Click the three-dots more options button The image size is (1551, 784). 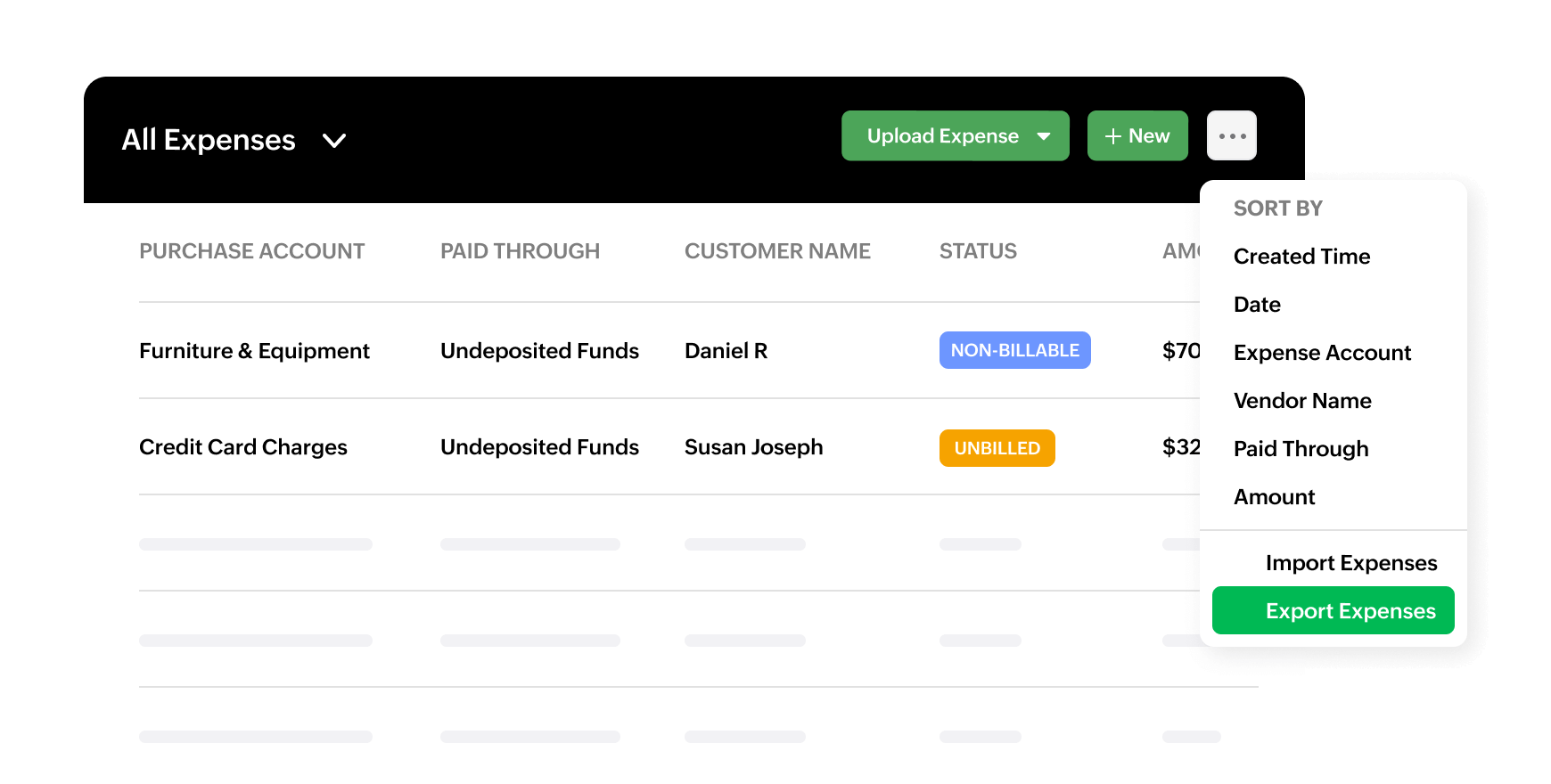(x=1231, y=135)
